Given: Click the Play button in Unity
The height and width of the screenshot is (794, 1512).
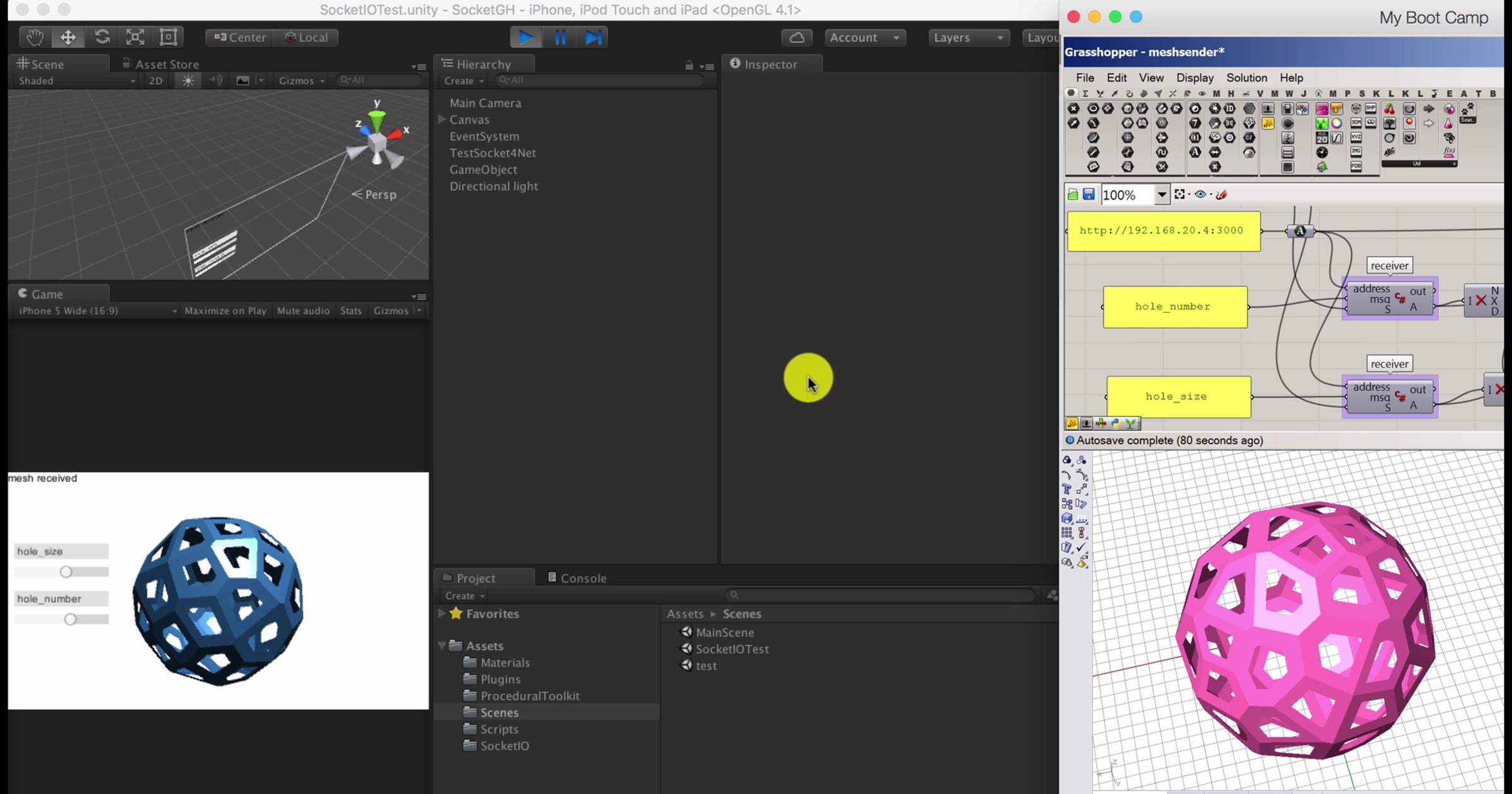Looking at the screenshot, I should [x=525, y=38].
